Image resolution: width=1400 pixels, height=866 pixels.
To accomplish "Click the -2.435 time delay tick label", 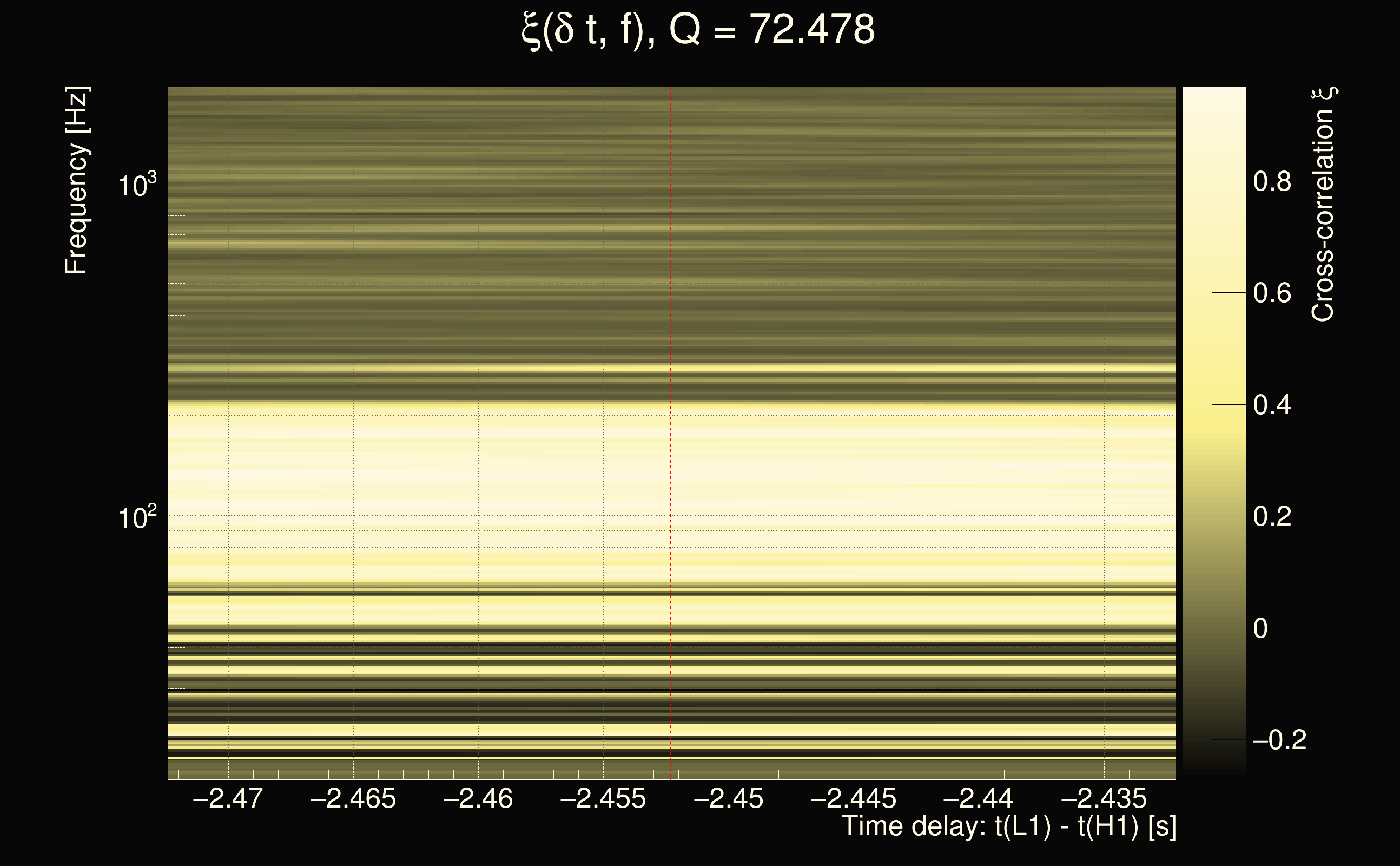I will point(1104,798).
